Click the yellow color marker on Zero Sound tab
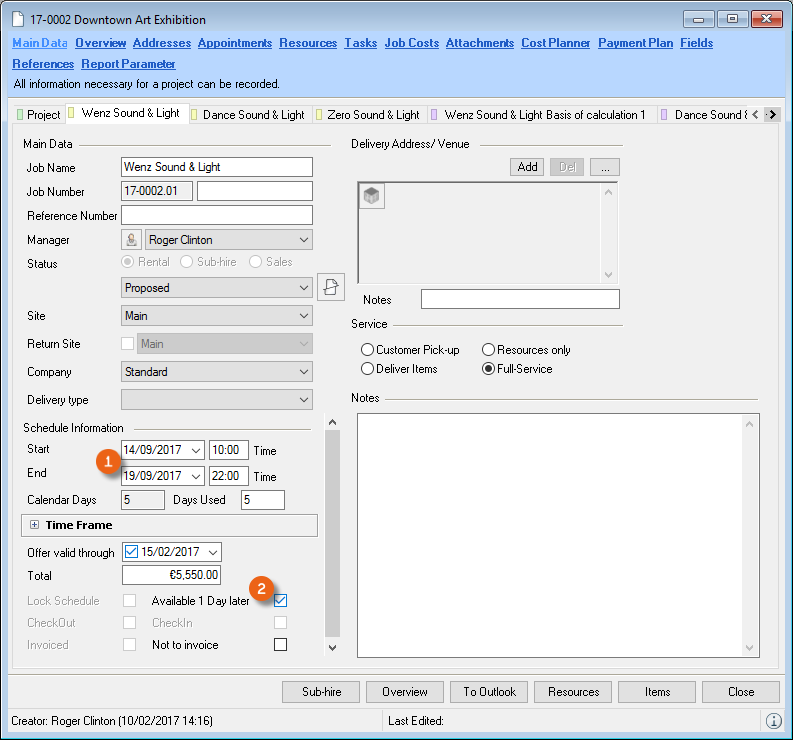Viewport: 793px width, 740px height. 319,115
